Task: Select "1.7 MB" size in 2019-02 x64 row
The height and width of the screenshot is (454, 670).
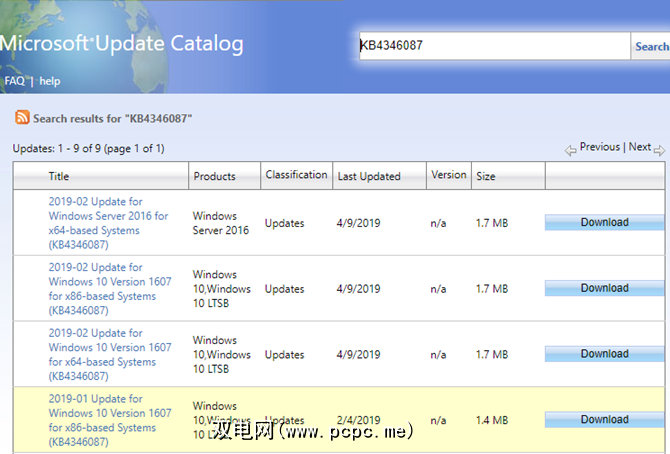Action: pyautogui.click(x=492, y=355)
